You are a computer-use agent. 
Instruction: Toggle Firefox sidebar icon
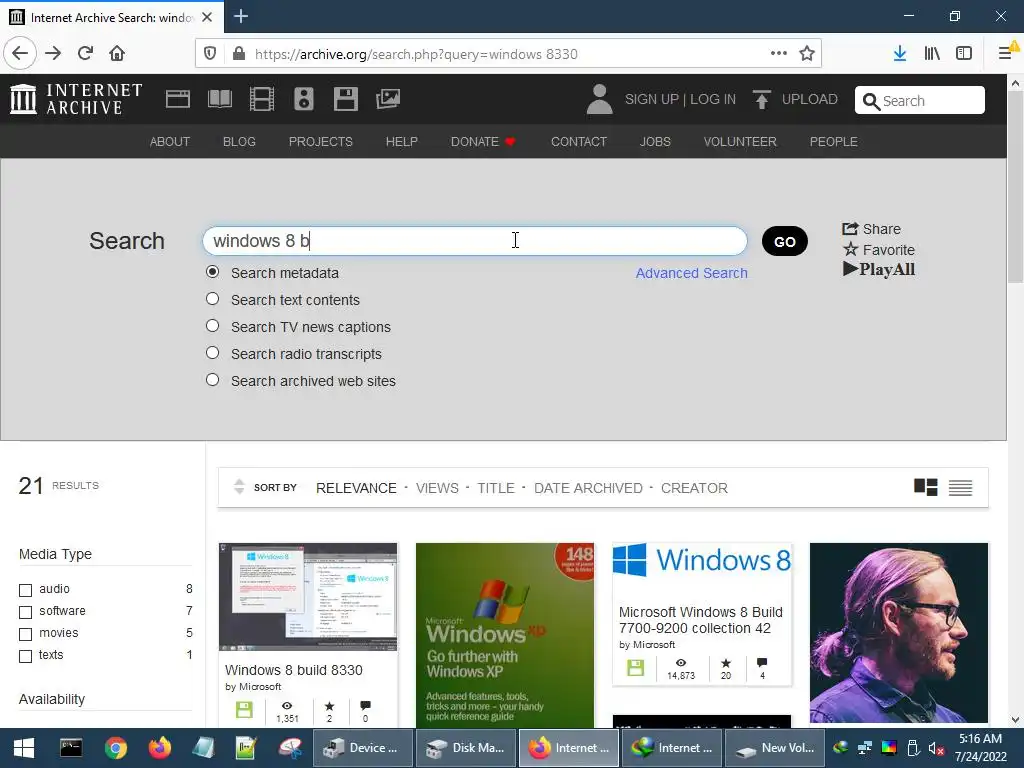964,54
